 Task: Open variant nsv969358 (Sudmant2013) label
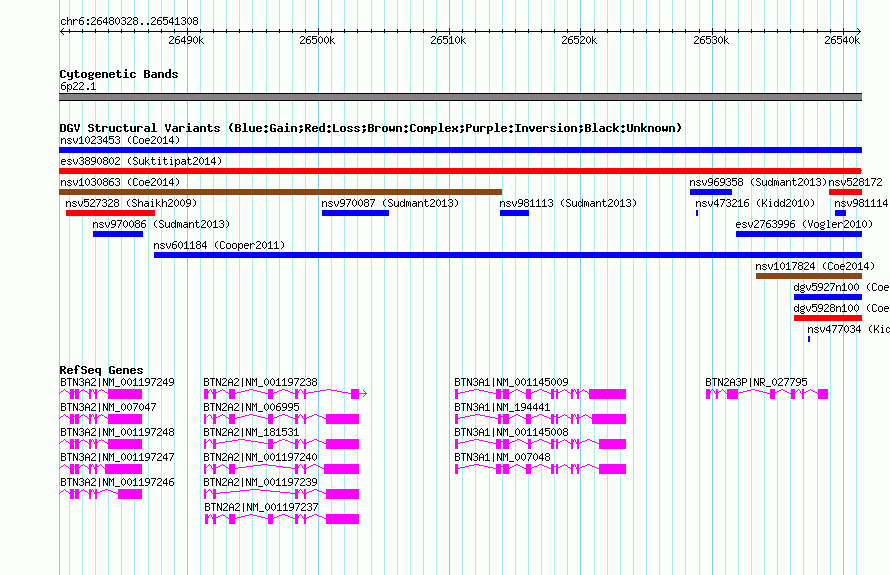[x=758, y=182]
